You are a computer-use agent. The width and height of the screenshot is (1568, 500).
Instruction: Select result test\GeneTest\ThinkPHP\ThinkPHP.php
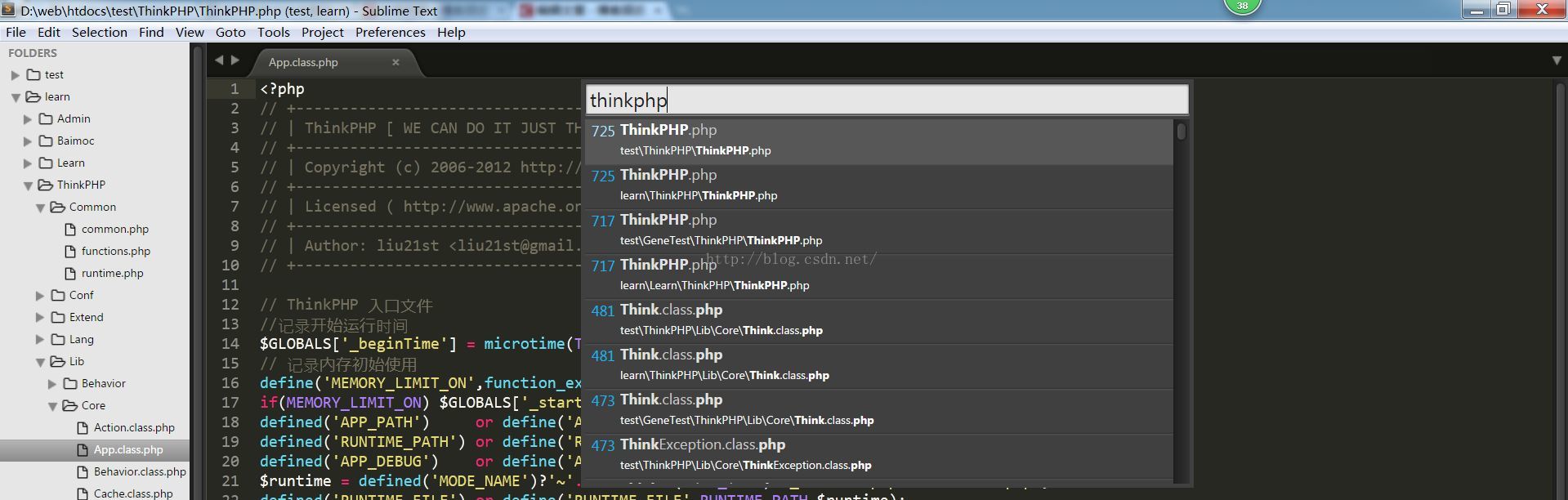point(878,231)
